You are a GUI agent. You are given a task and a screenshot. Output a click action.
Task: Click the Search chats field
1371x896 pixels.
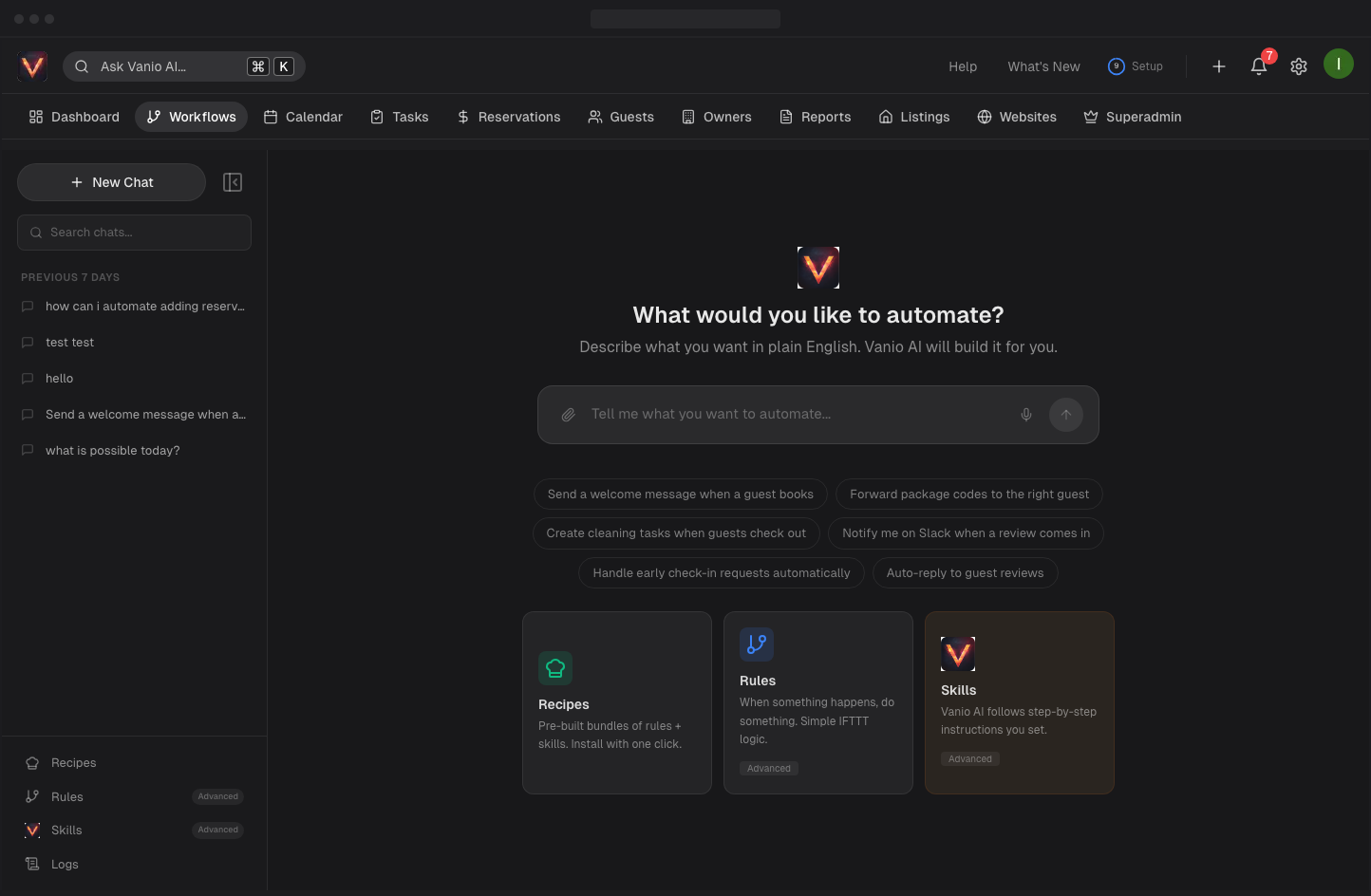[x=135, y=233]
